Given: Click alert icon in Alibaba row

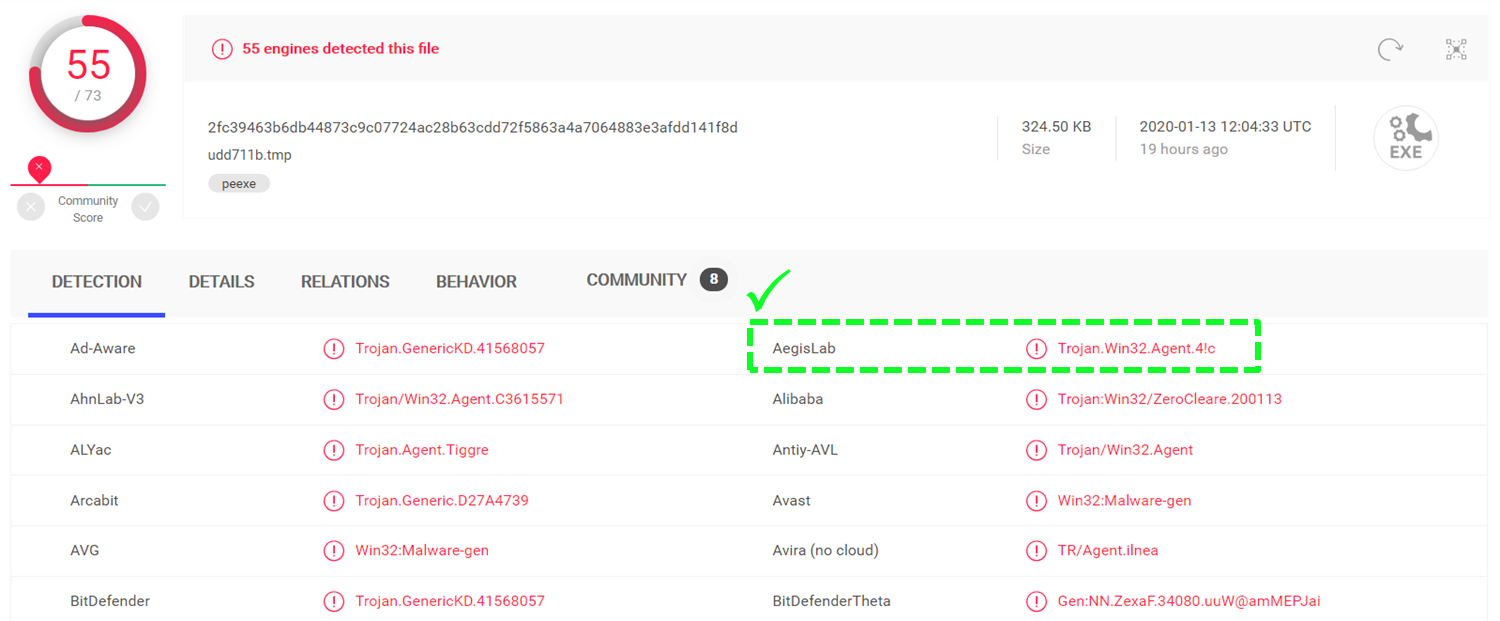Looking at the screenshot, I should tap(1036, 399).
